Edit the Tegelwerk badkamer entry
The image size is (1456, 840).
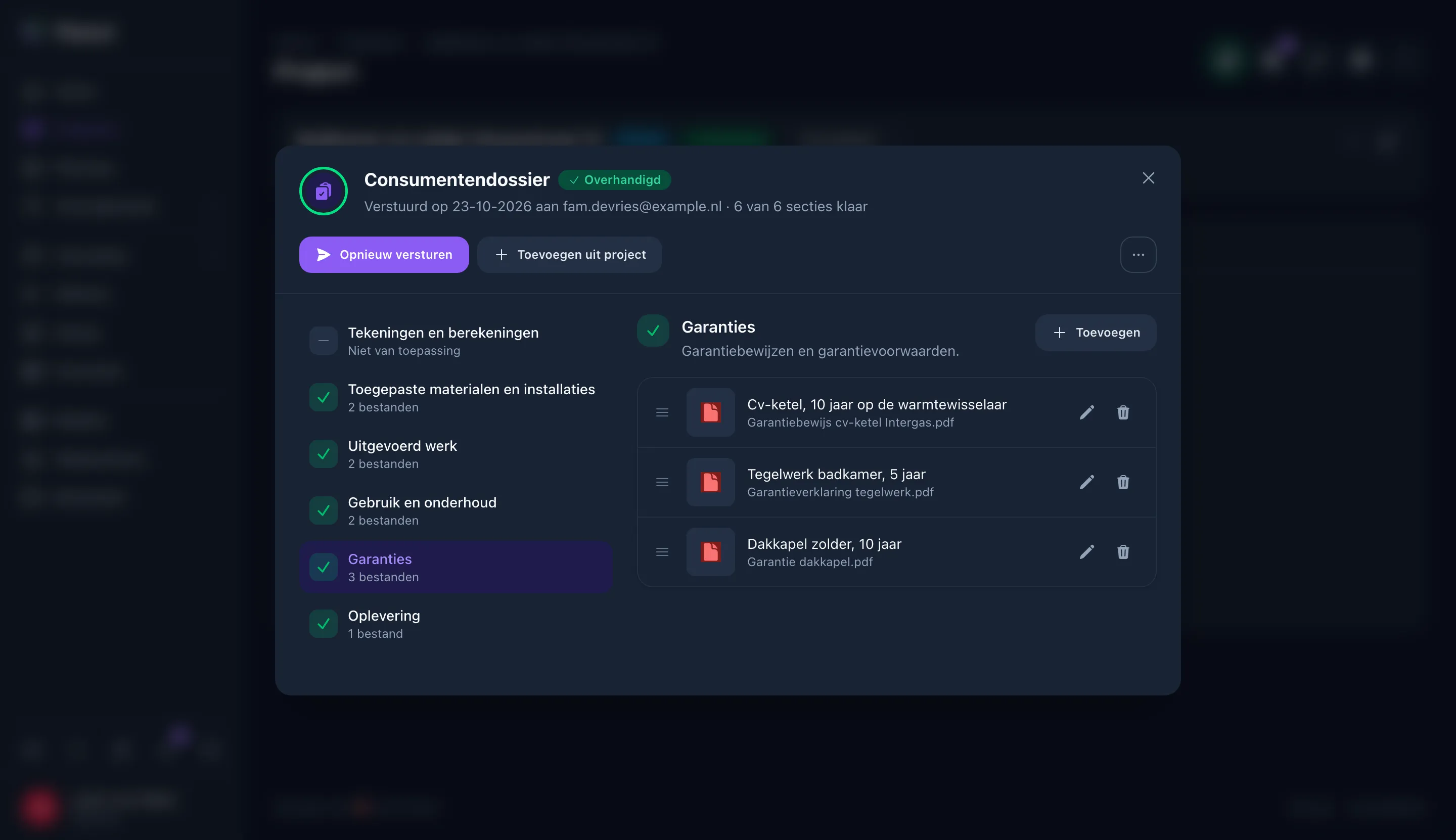1086,482
